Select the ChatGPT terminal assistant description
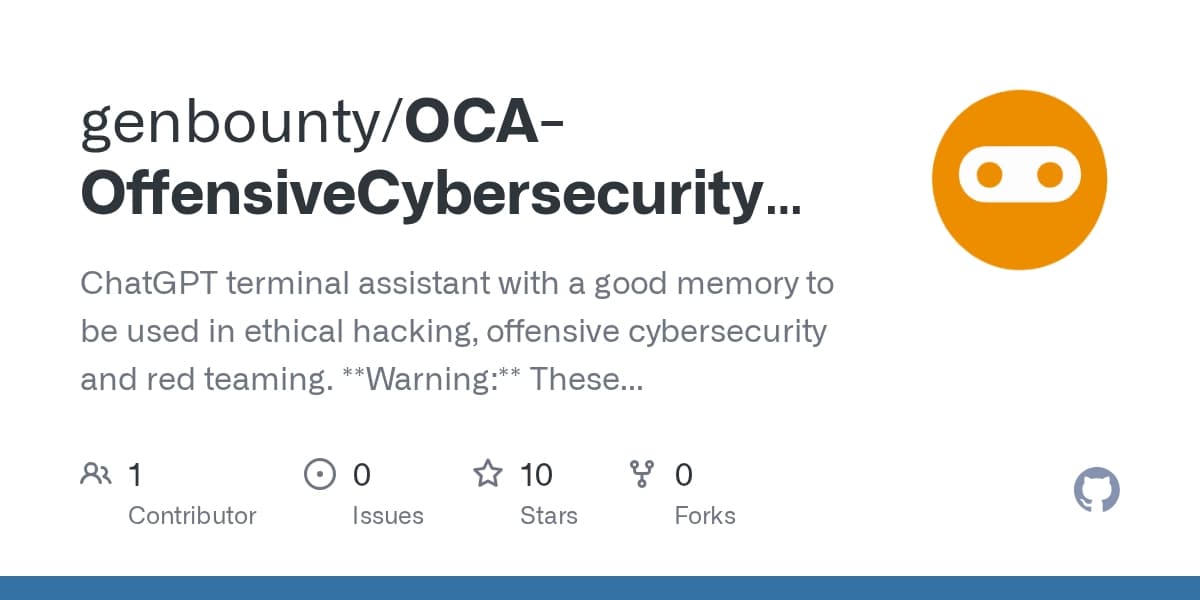Image resolution: width=1200 pixels, height=600 pixels. (456, 284)
